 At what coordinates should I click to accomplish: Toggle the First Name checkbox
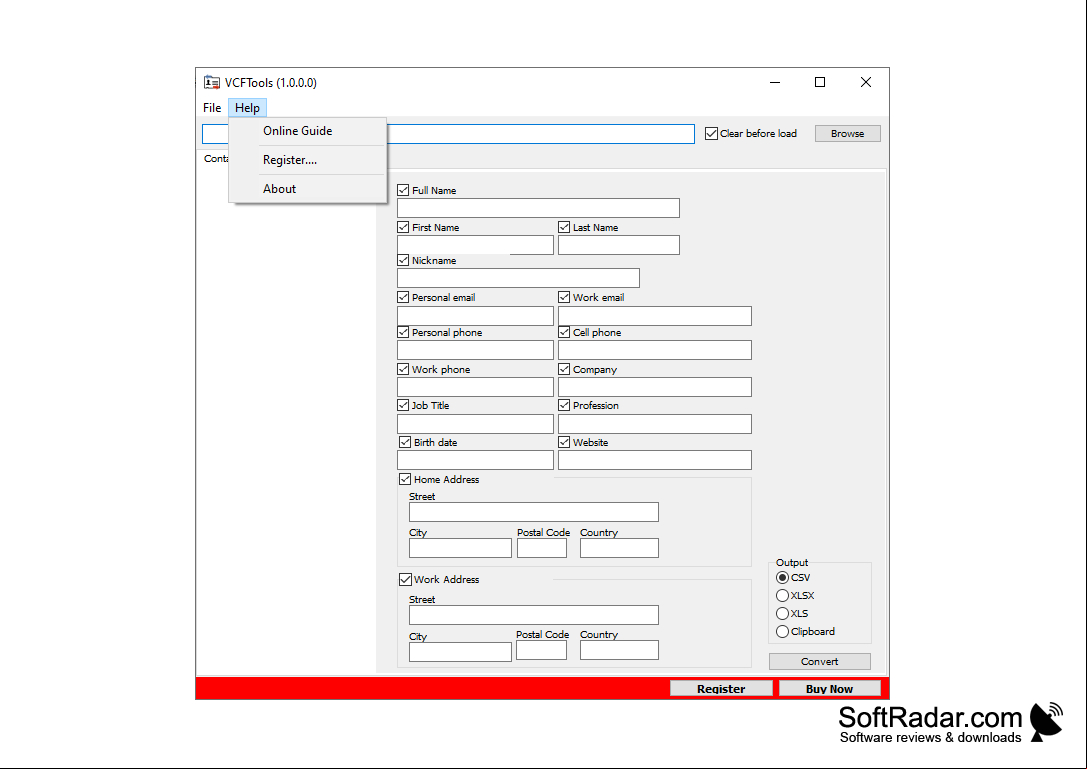pos(403,227)
